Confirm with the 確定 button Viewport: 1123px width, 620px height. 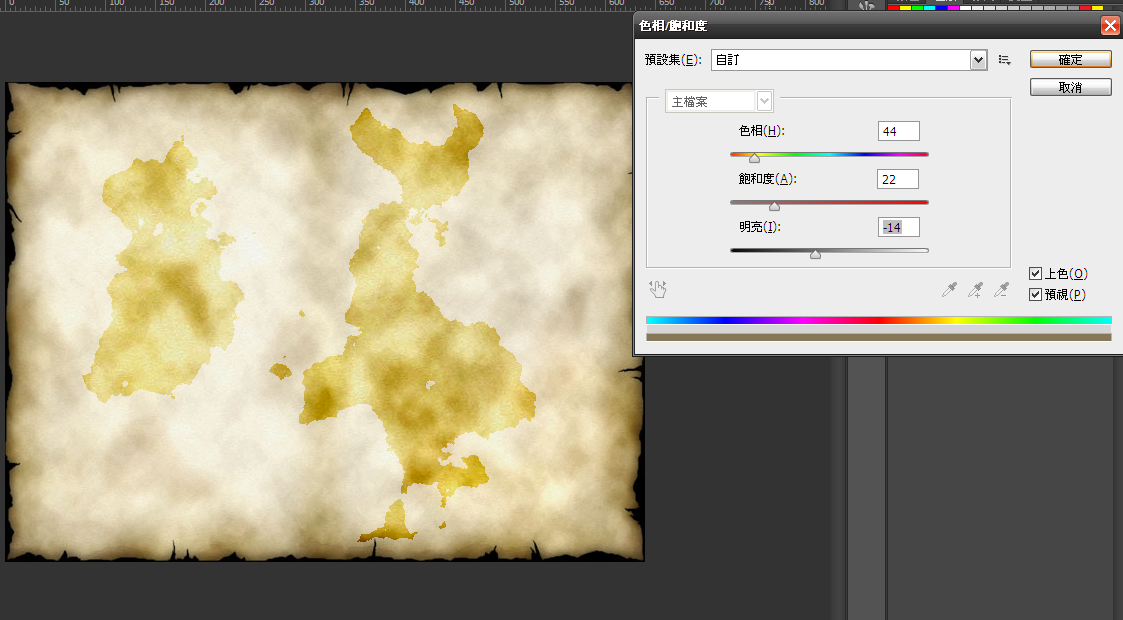(x=1071, y=59)
